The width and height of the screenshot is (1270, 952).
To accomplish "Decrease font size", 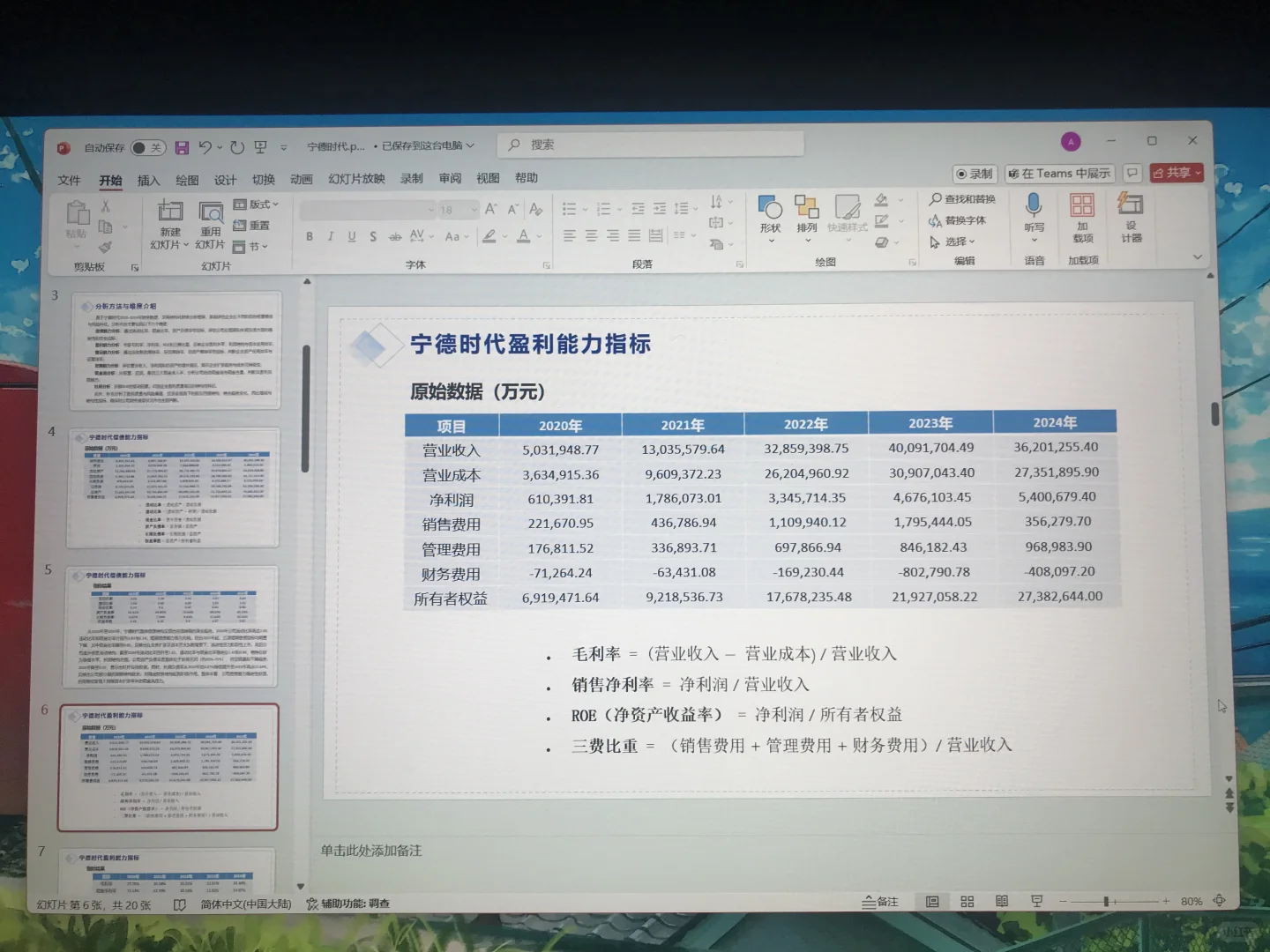I will 512,209.
